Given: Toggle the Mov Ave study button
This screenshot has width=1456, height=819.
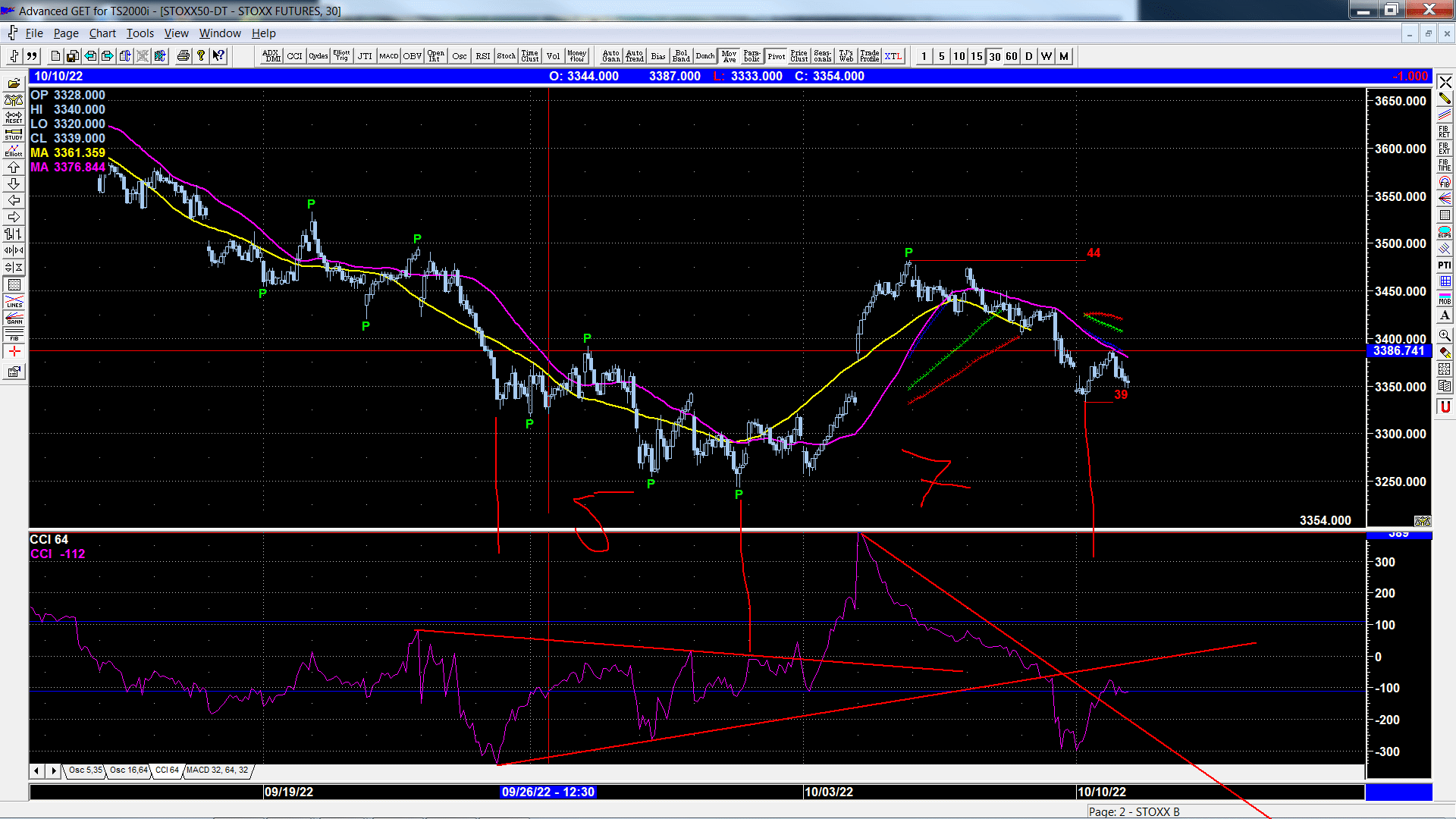Looking at the screenshot, I should click(729, 56).
